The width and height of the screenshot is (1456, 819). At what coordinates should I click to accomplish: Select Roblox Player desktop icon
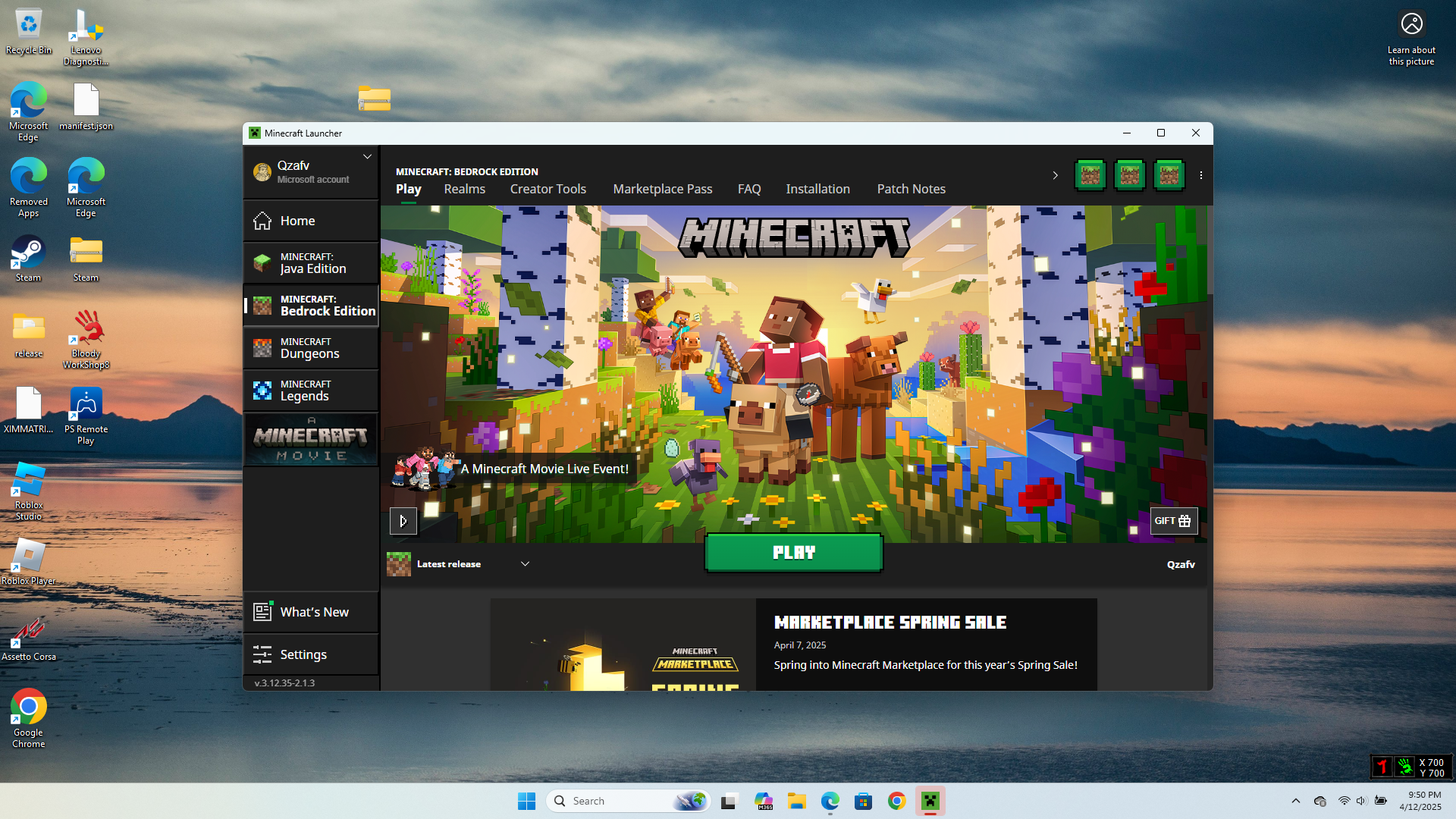29,562
